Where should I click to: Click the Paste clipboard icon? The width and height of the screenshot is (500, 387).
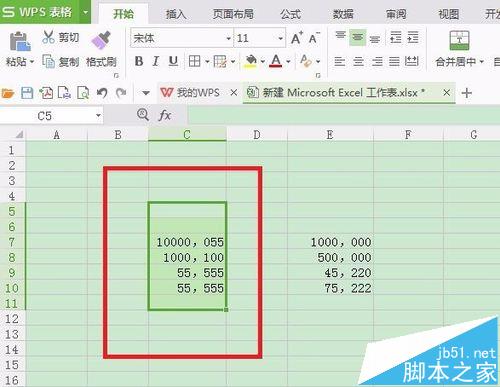coord(20,41)
